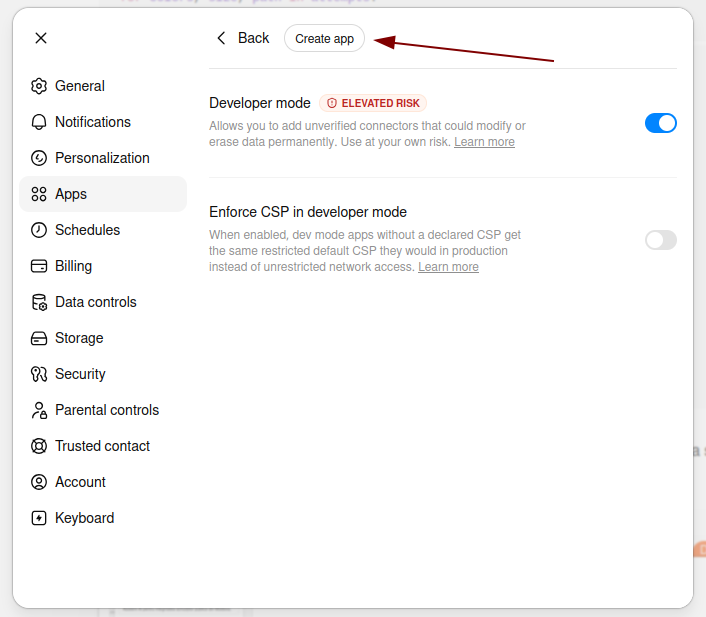Click the ELEVATED RISK badge text
Screen dimensions: 706x617
pos(380,103)
